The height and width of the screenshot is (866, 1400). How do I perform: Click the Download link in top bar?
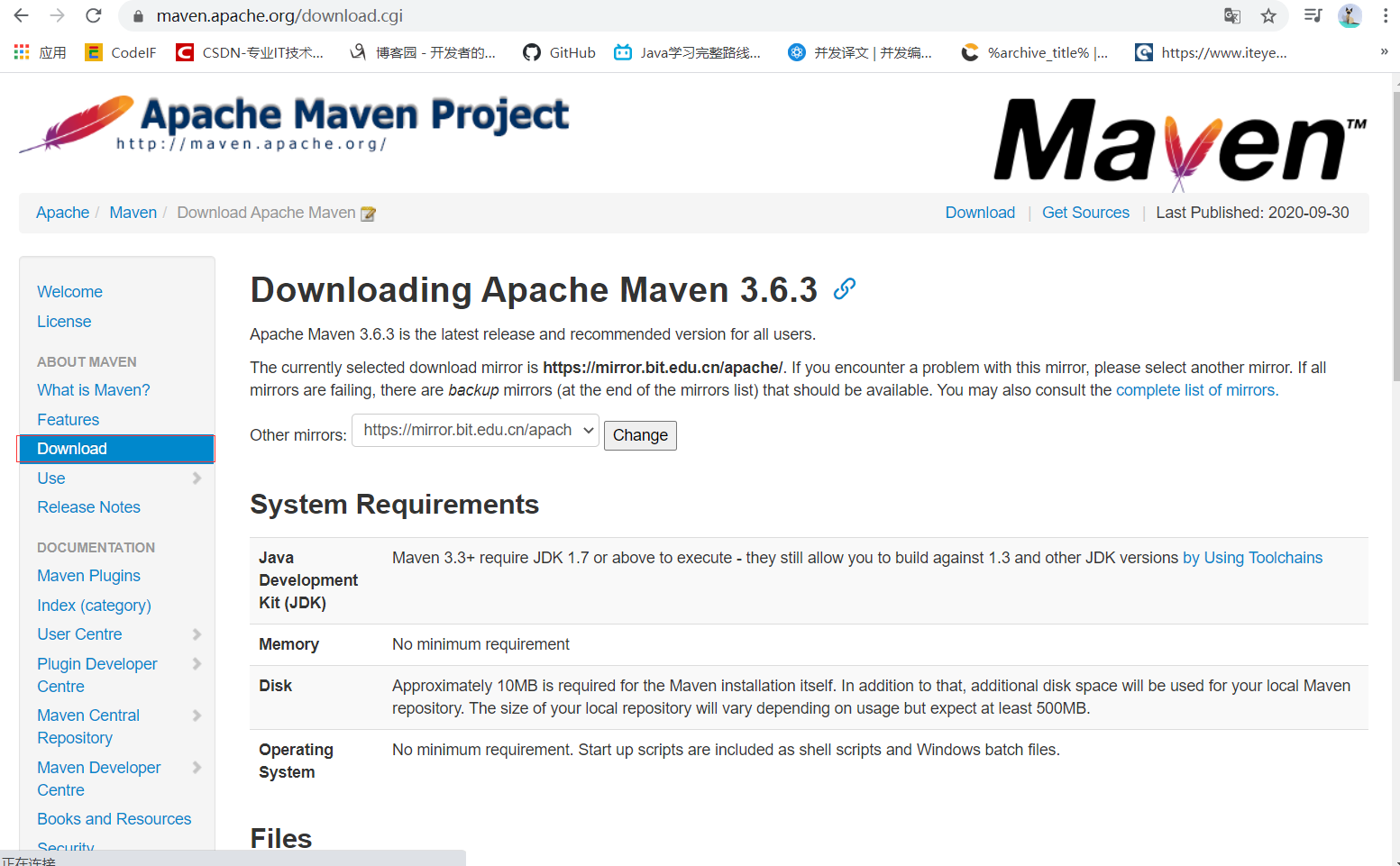pyautogui.click(x=980, y=213)
